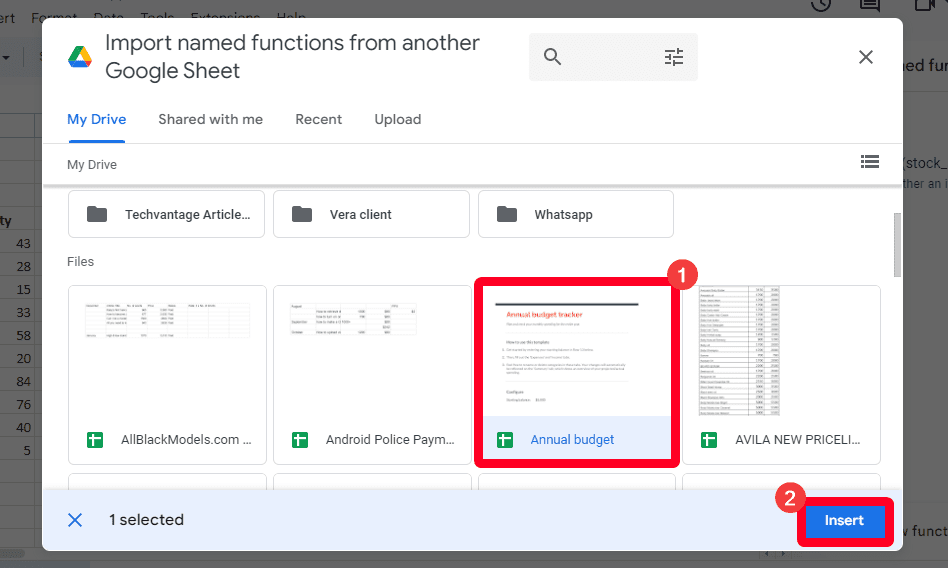Close the import dialog
The width and height of the screenshot is (948, 568).
[866, 57]
